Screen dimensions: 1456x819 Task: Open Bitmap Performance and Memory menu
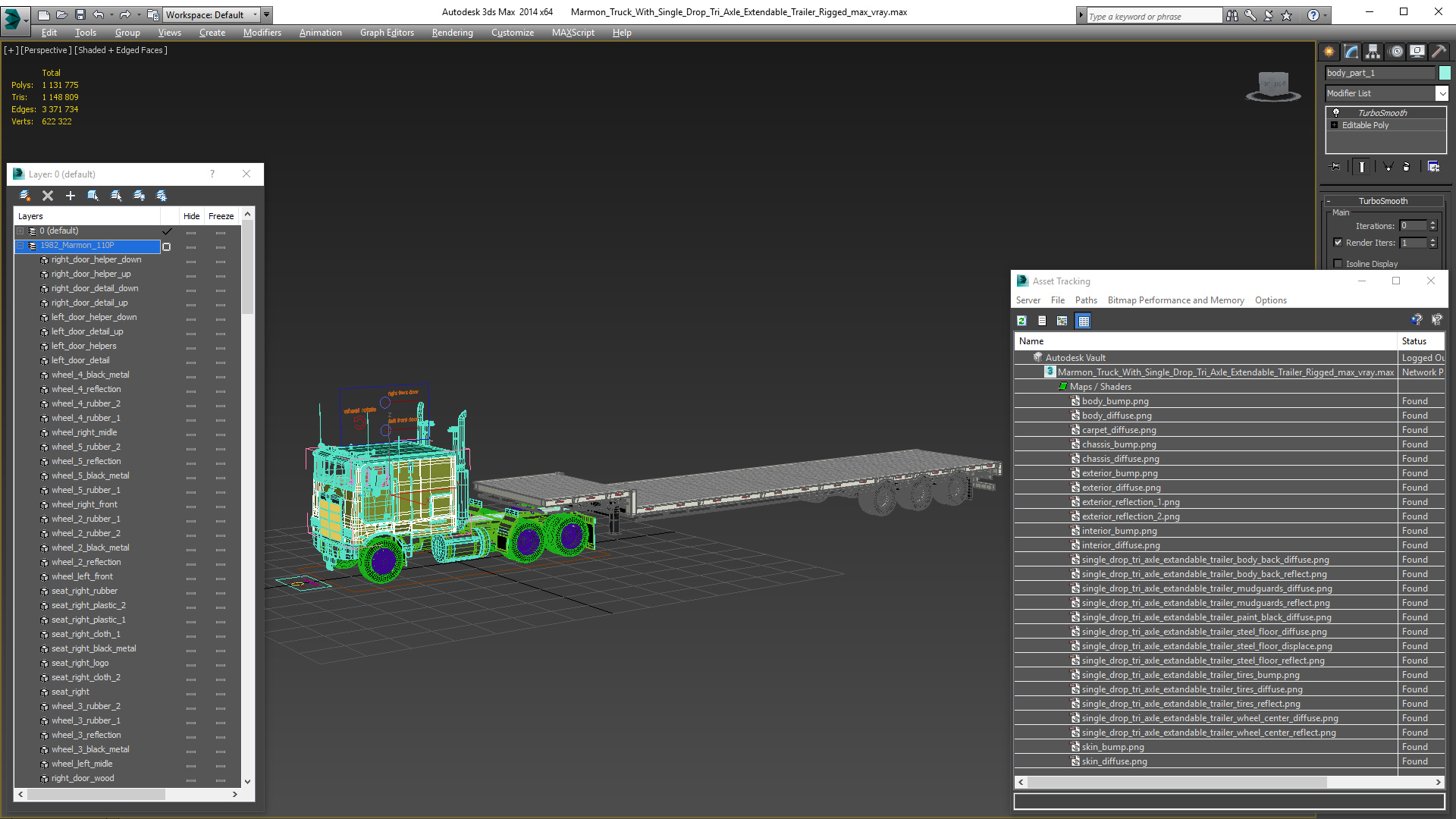pos(1175,300)
